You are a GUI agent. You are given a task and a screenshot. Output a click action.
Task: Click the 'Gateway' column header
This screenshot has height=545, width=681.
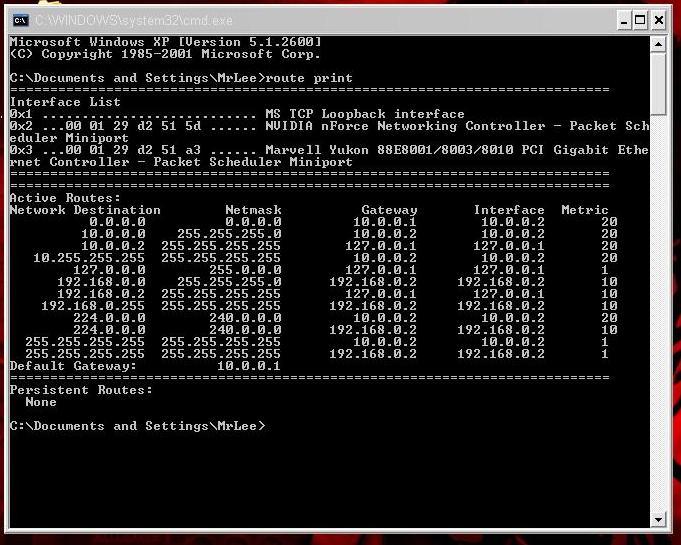pyautogui.click(x=389, y=210)
